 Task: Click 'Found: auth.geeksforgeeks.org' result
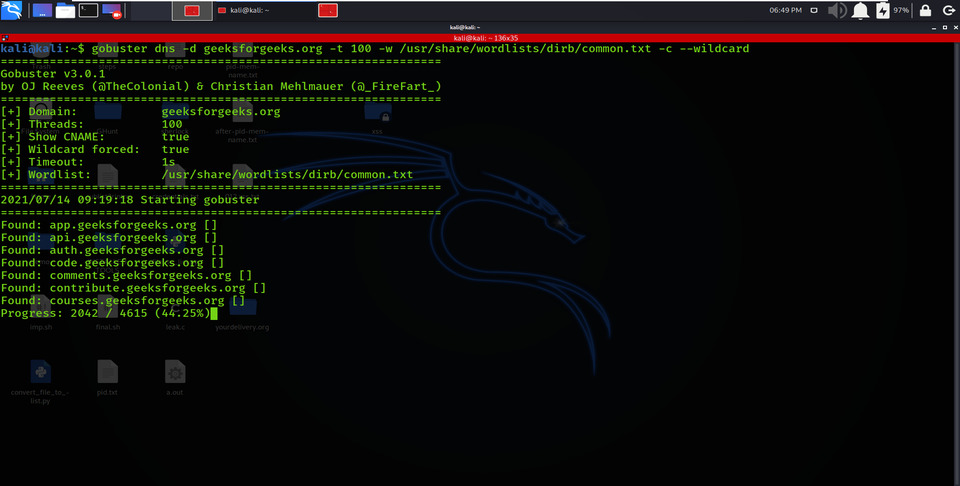tap(113, 250)
